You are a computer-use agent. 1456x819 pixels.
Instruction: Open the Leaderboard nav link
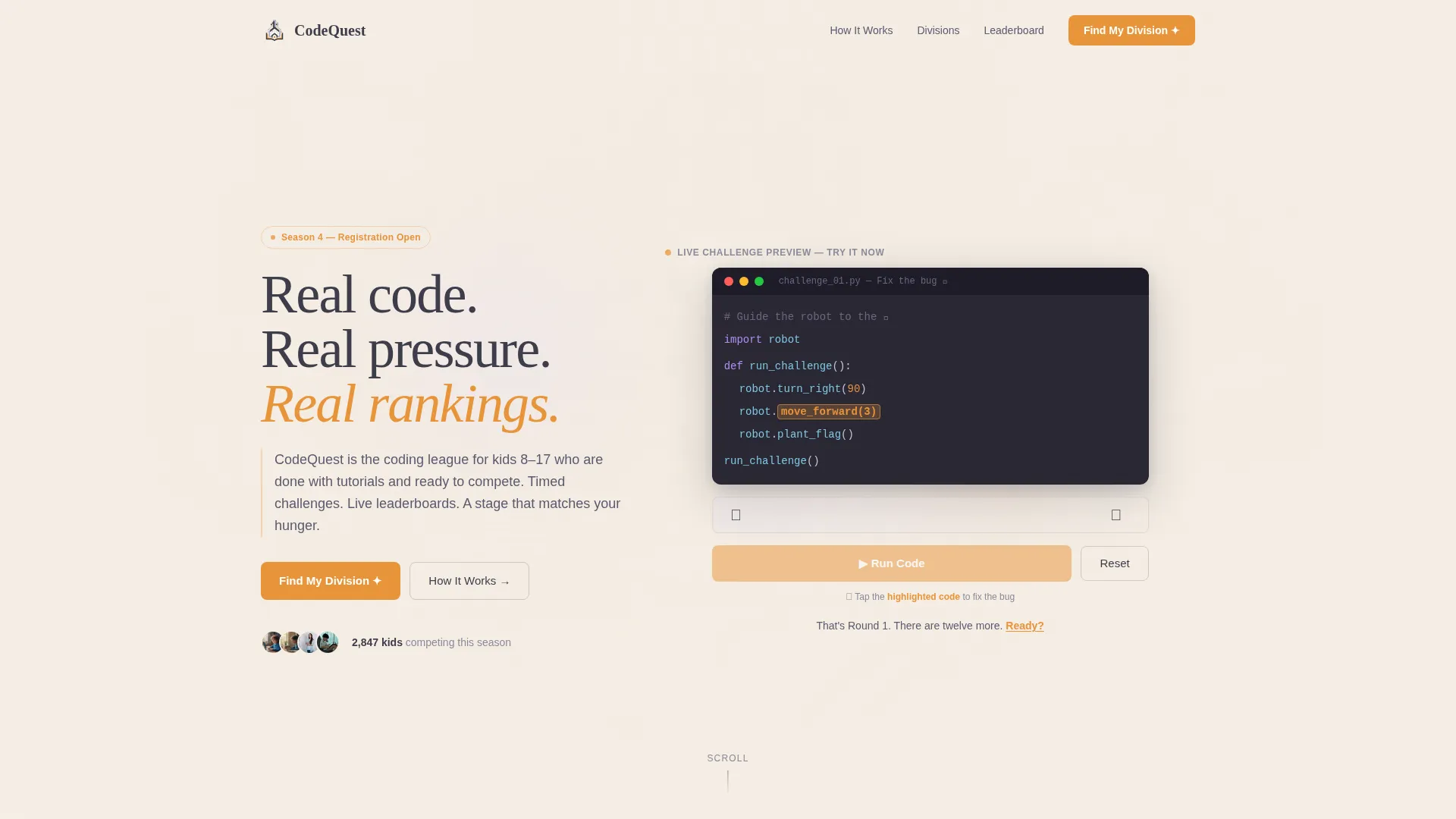pyautogui.click(x=1013, y=30)
